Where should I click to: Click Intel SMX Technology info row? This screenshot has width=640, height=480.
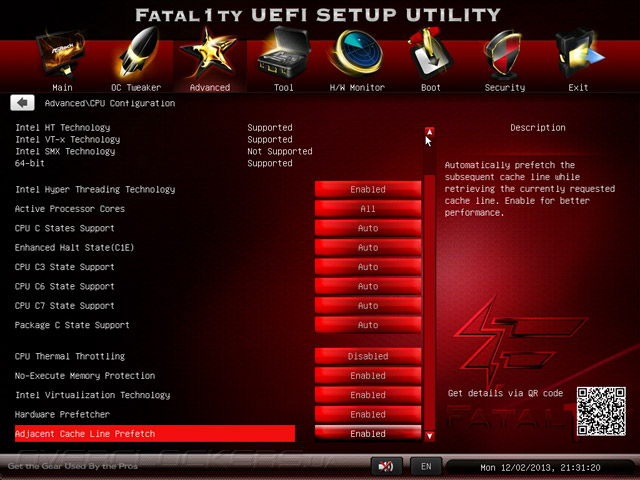164,151
